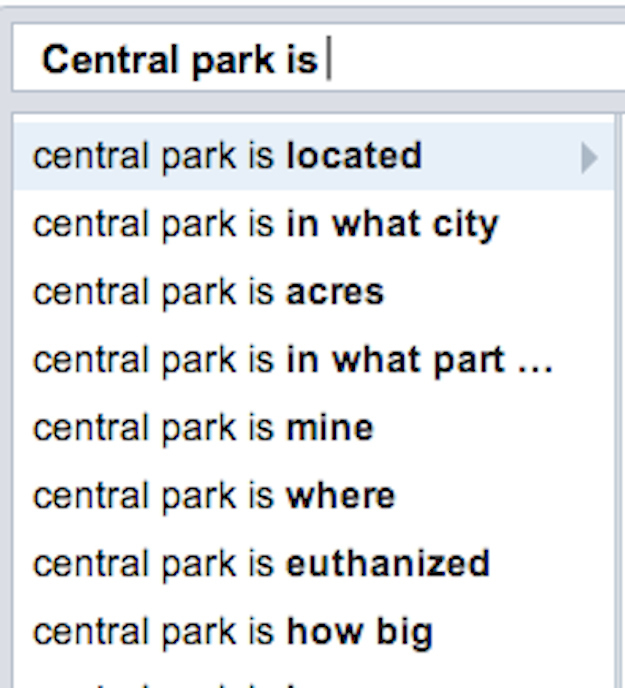This screenshot has width=625, height=688.
Task: Select the "central park is how big" suggestion
Action: click(233, 632)
